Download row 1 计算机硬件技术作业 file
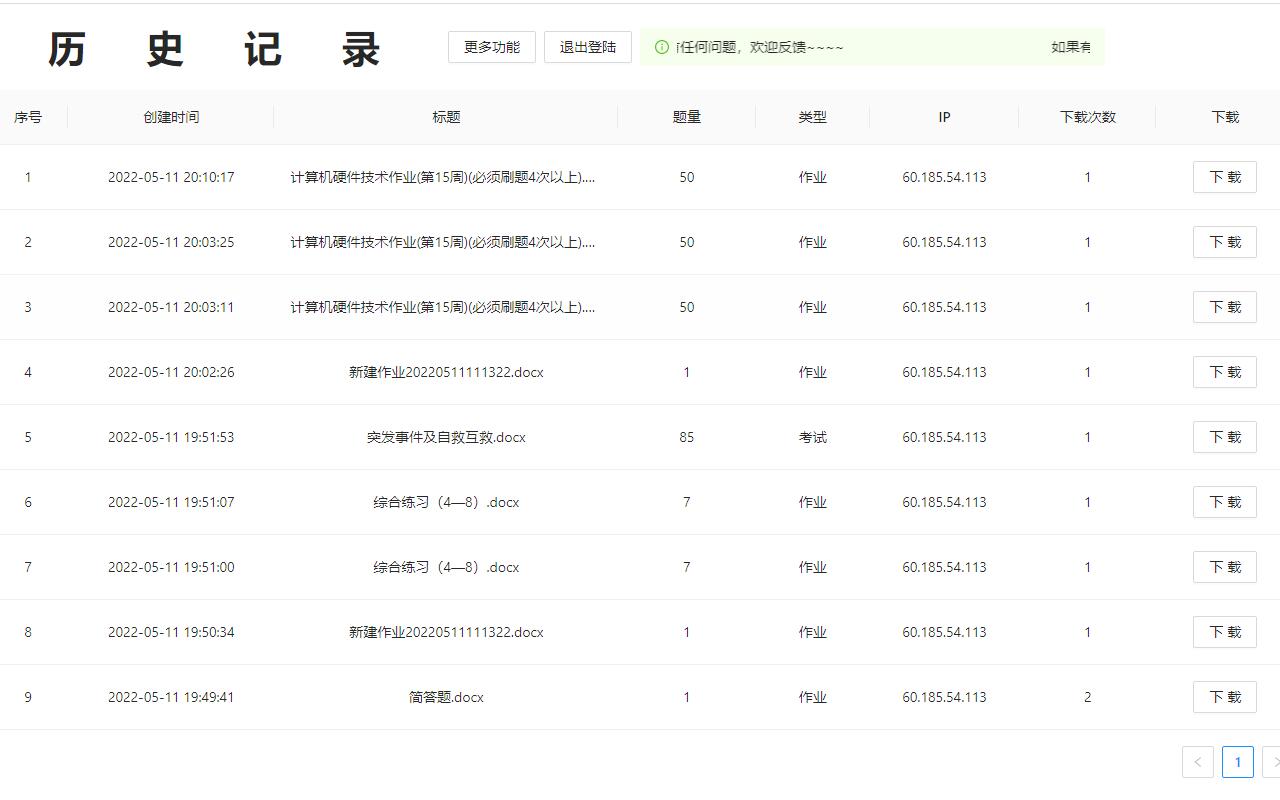This screenshot has width=1280, height=800. pyautogui.click(x=1224, y=177)
